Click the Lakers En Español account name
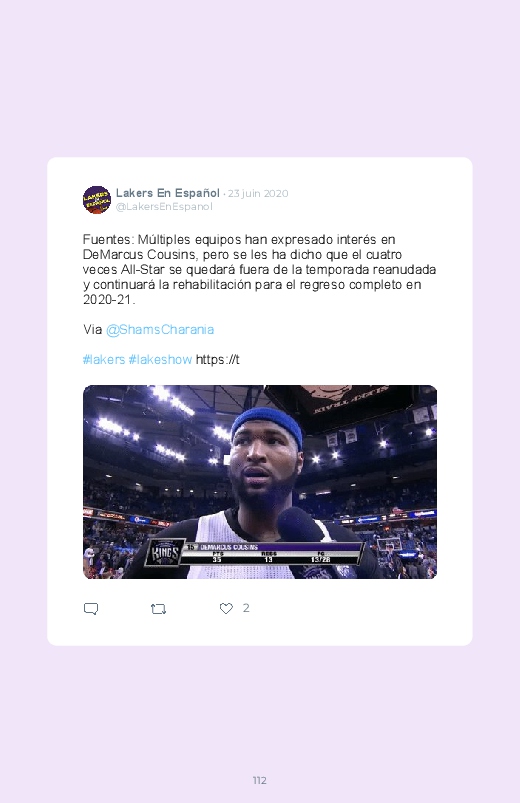Screen dimensions: 520x803 point(168,193)
